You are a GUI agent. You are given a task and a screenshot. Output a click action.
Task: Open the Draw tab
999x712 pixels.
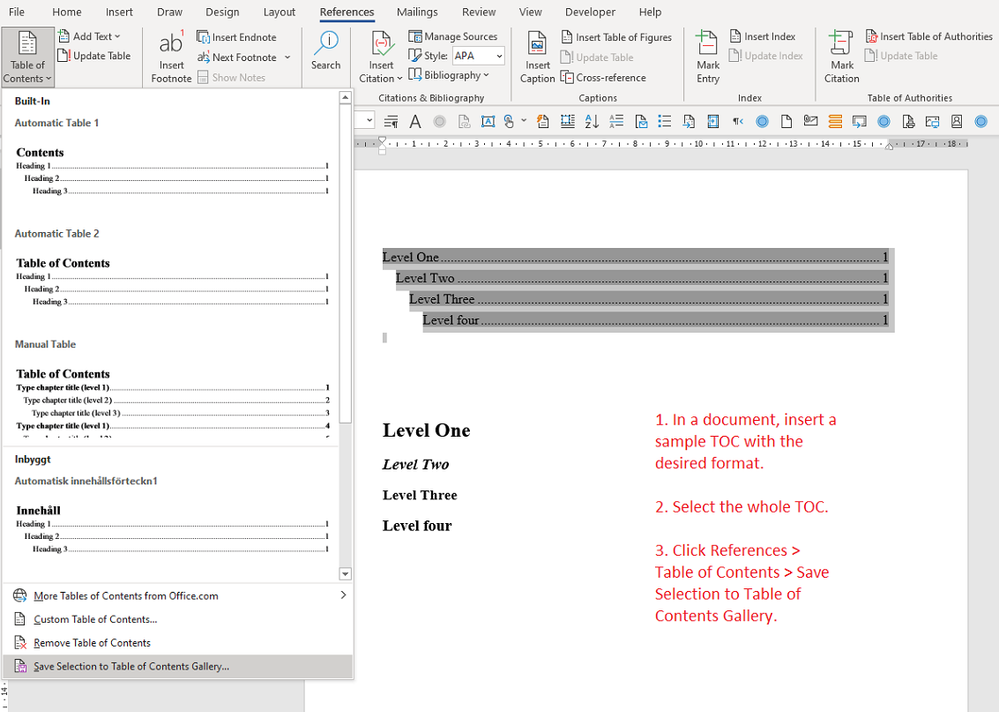[x=169, y=12]
